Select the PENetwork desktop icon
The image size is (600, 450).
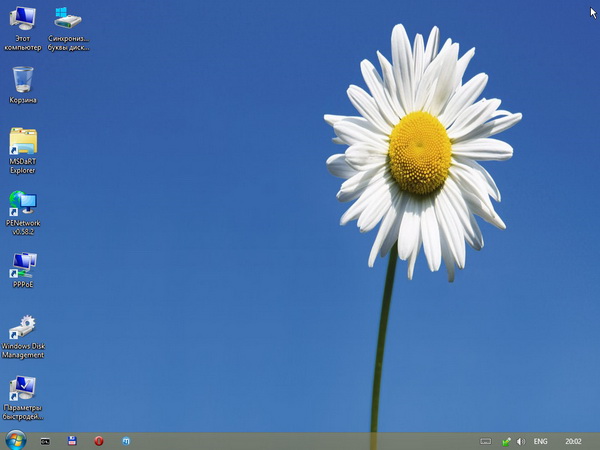pyautogui.click(x=22, y=204)
